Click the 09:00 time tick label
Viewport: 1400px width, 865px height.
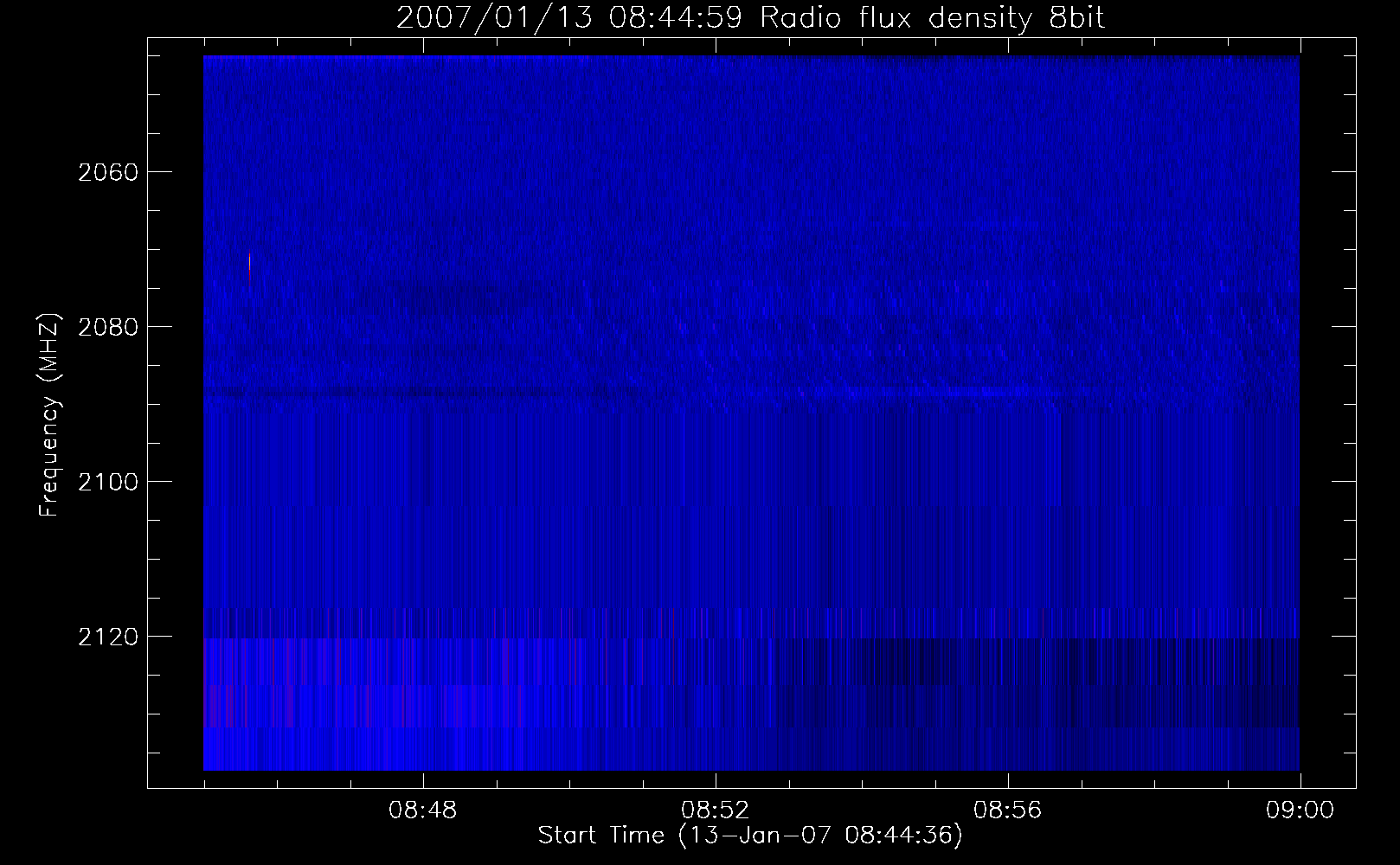coord(1300,811)
